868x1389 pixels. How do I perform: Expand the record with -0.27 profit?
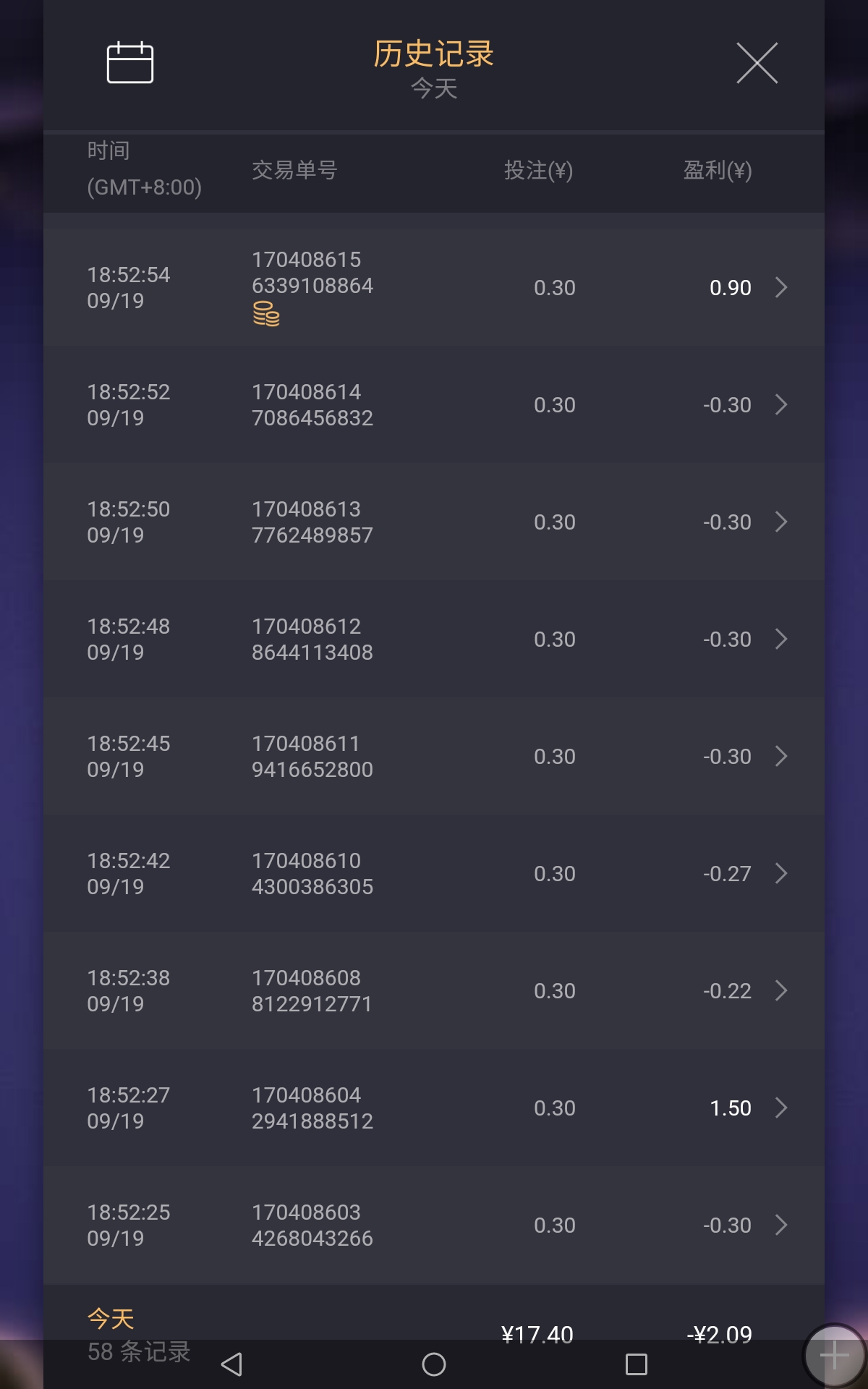coord(781,873)
